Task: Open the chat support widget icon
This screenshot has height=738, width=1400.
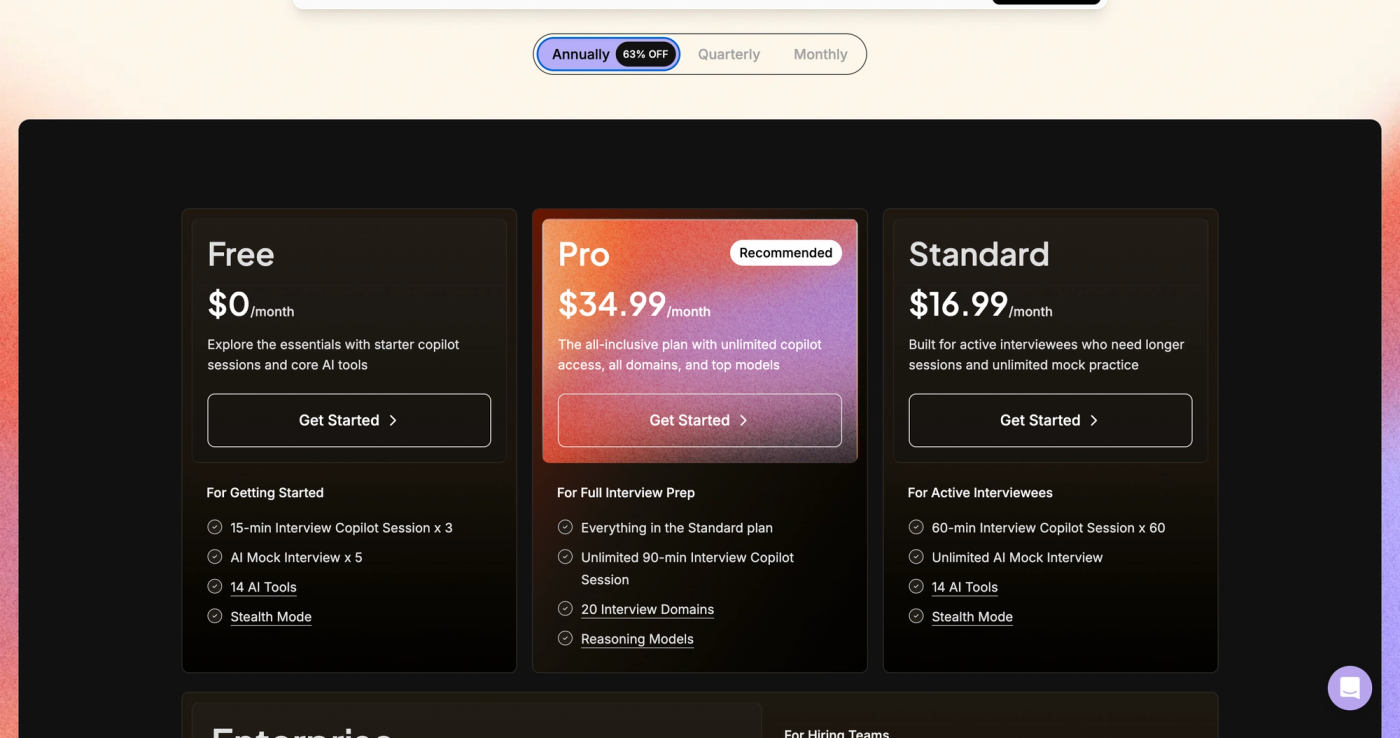Action: pos(1349,688)
